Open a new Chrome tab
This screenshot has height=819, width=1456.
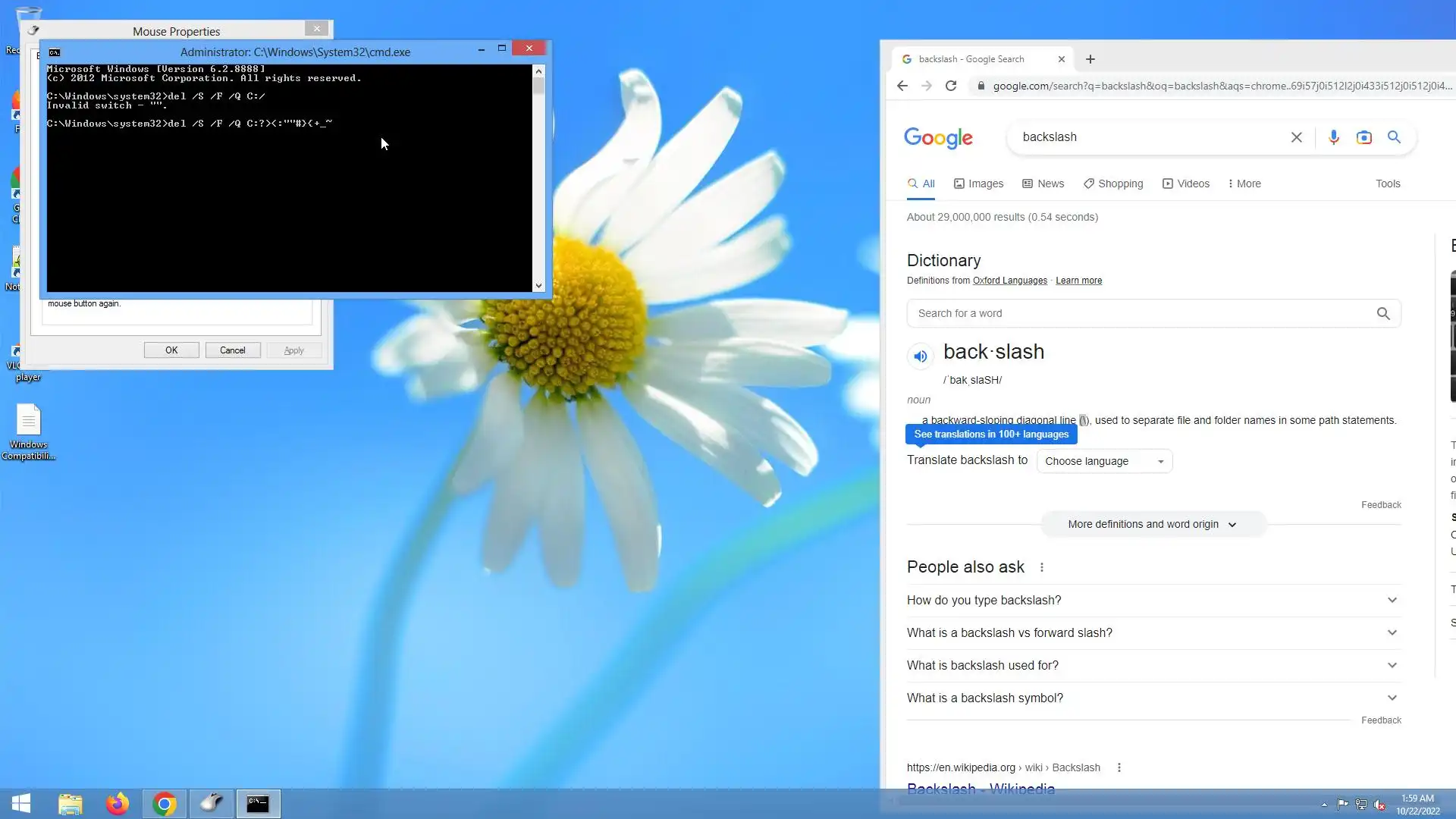coord(1090,59)
